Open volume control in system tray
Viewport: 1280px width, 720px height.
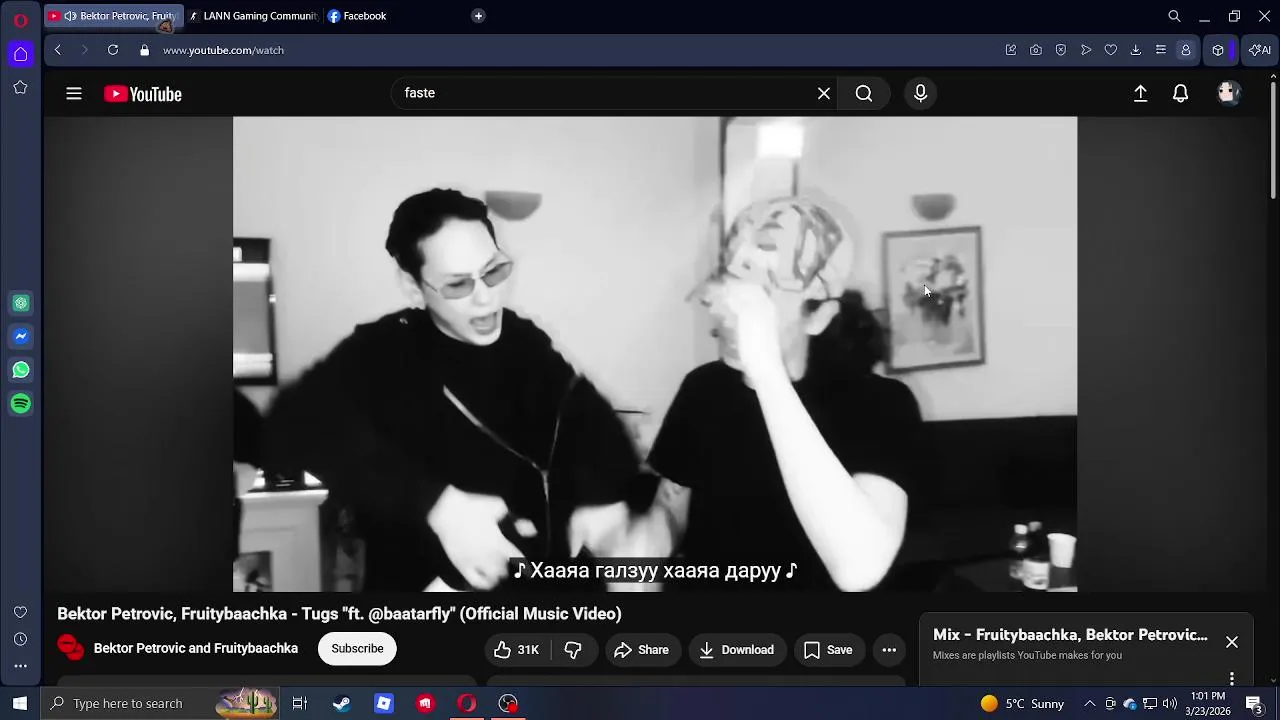click(x=1170, y=703)
